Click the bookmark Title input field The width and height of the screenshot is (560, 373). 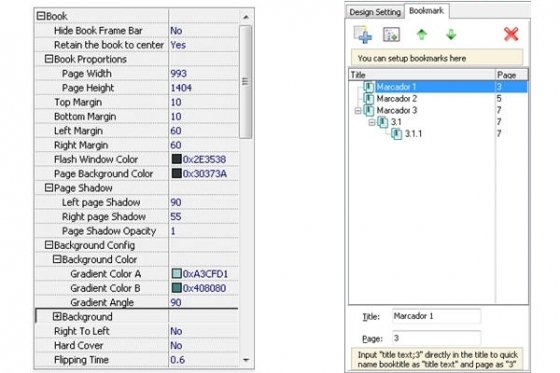[x=436, y=316]
